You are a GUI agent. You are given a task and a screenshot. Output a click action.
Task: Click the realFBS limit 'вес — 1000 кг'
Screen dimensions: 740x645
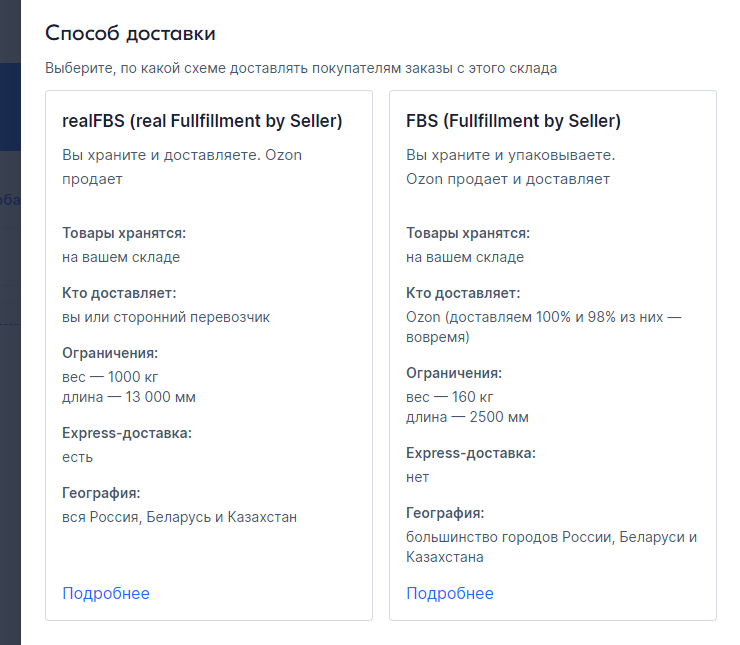pyautogui.click(x=110, y=377)
